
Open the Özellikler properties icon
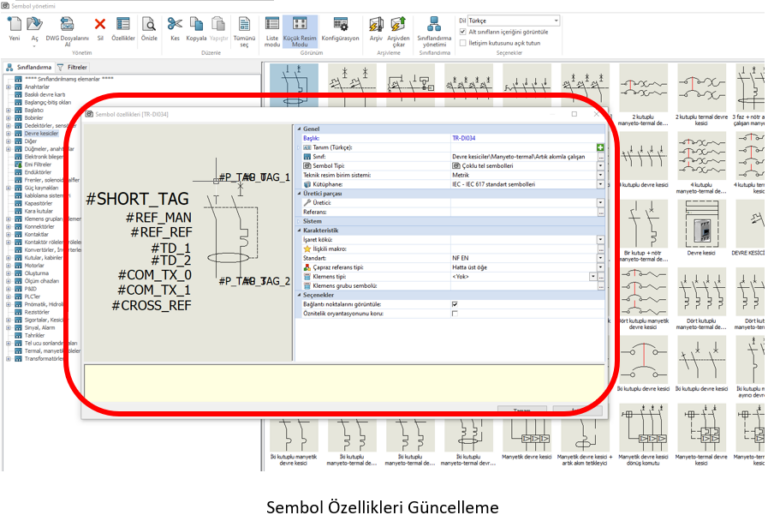point(124,24)
